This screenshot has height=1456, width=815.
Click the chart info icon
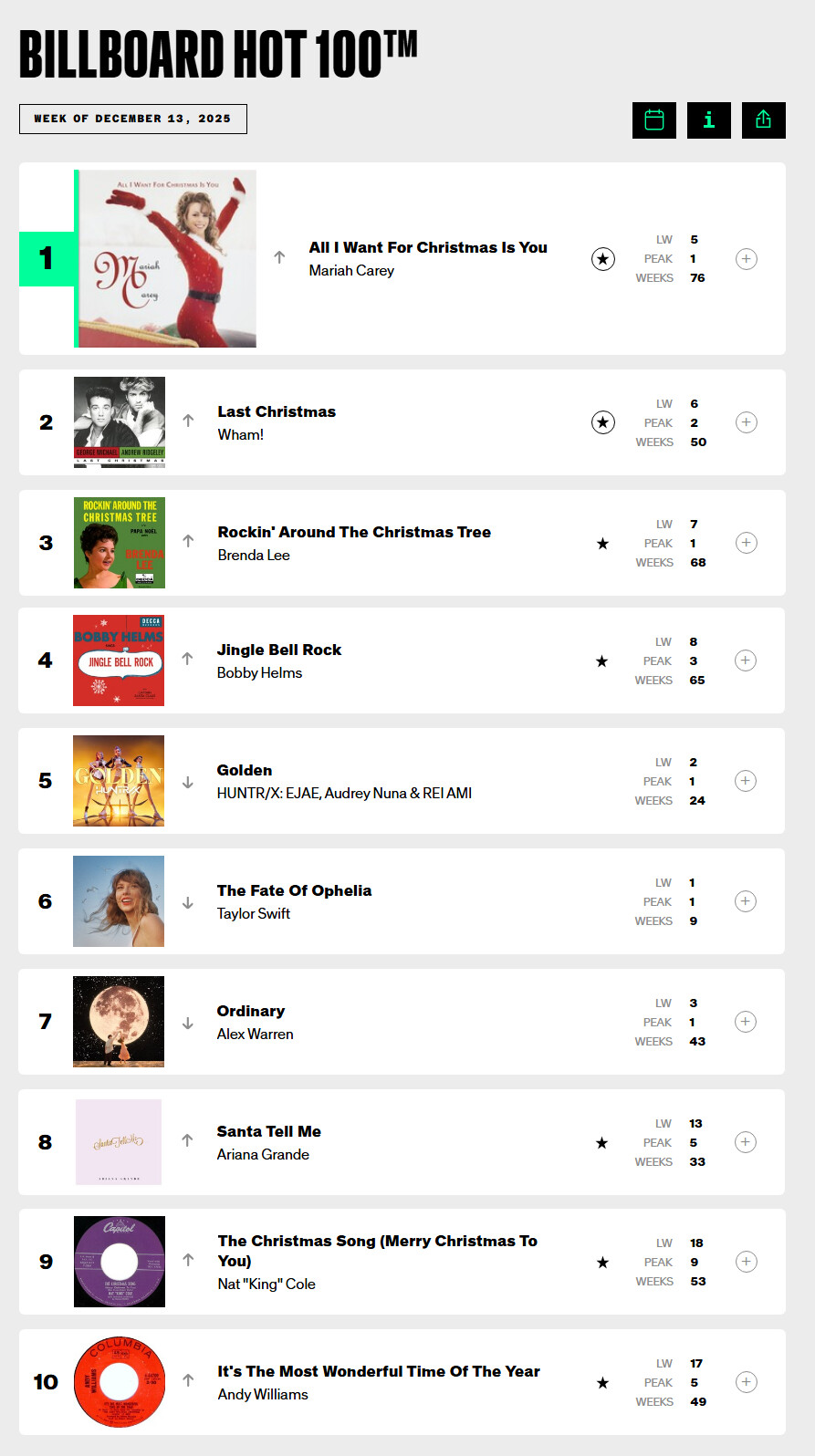coord(708,120)
